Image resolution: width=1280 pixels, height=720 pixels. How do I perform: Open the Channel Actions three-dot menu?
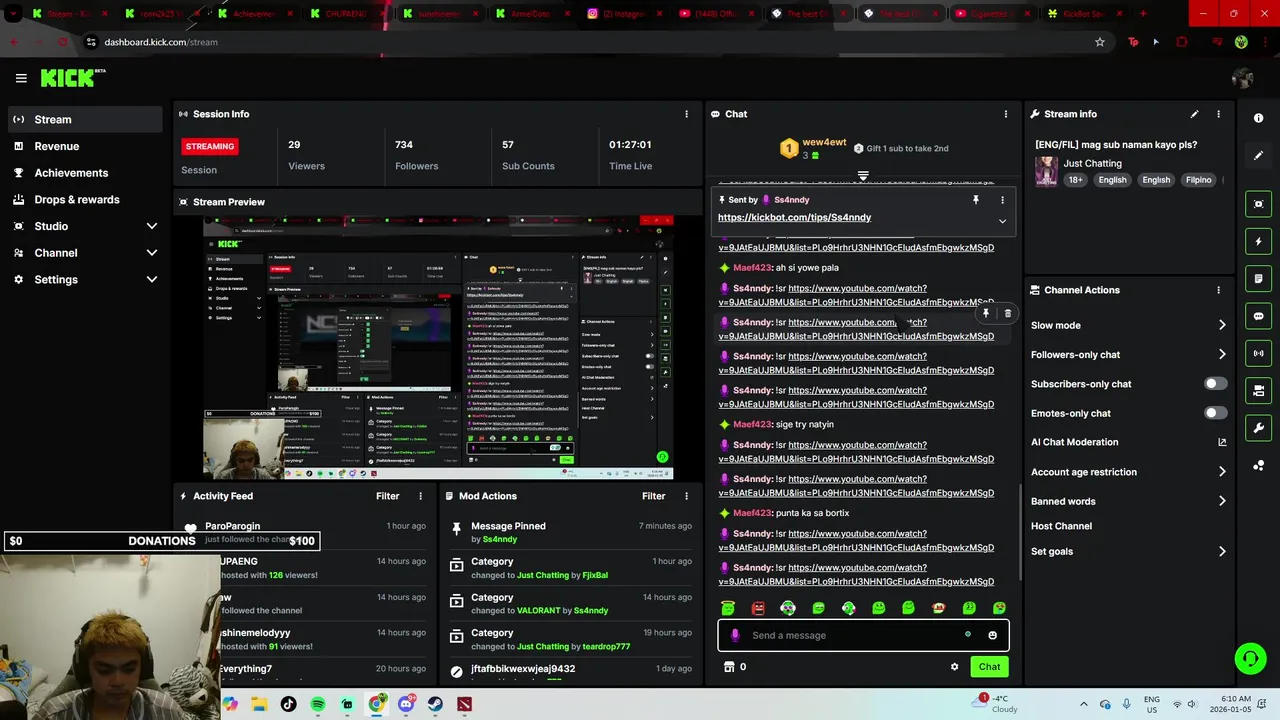coord(1218,290)
